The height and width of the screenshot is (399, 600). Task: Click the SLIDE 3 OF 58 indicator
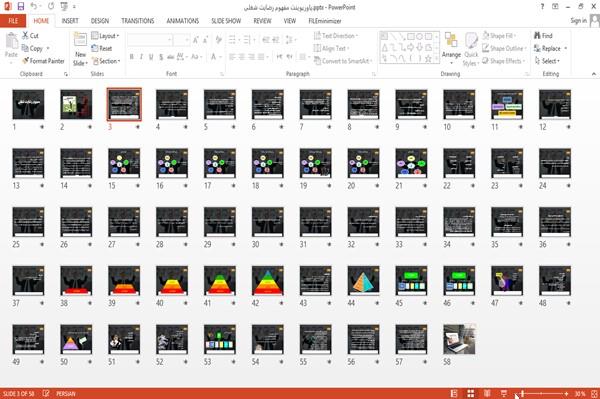click(18, 393)
